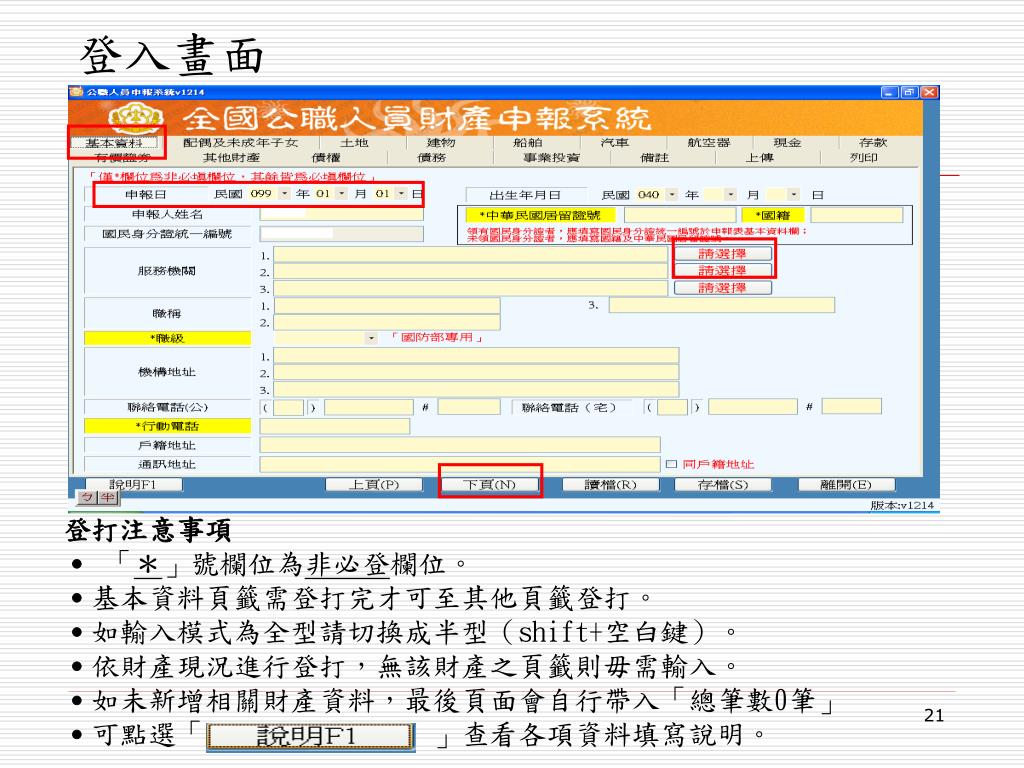The height and width of the screenshot is (768, 1024).
Task: Click the ㄅ input method indicator
Action: coord(86,498)
